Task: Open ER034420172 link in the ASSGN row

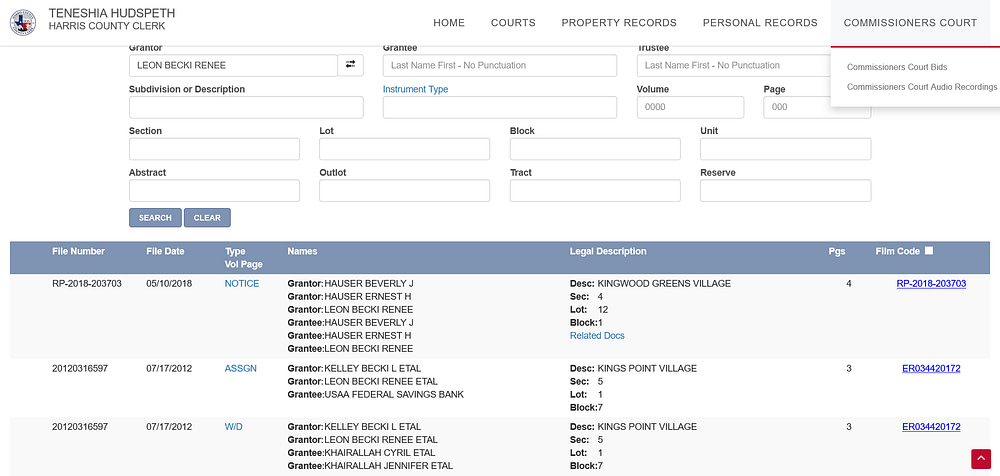Action: point(931,368)
